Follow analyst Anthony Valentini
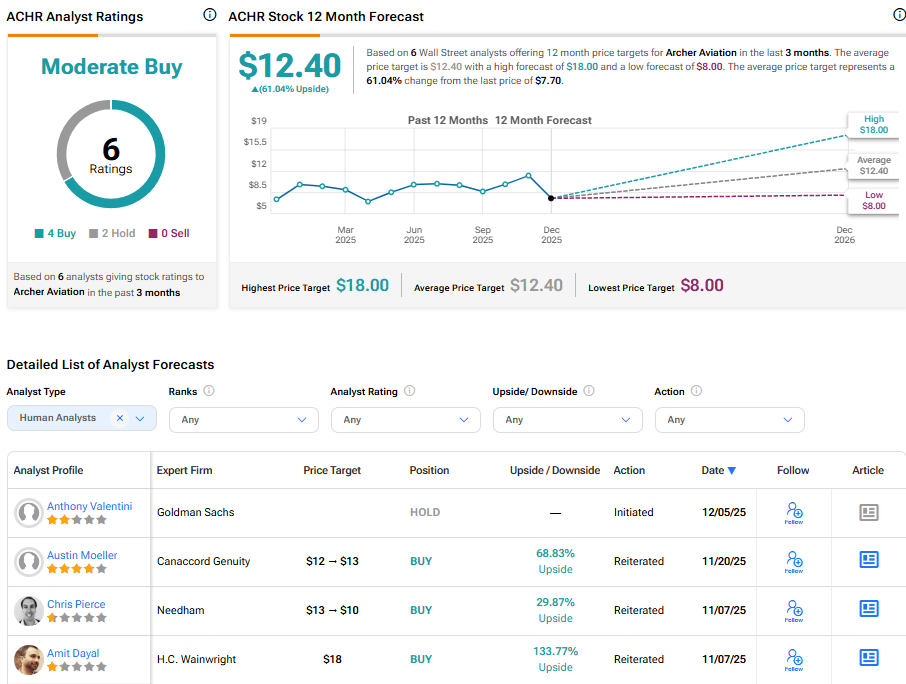906x684 pixels. 794,513
